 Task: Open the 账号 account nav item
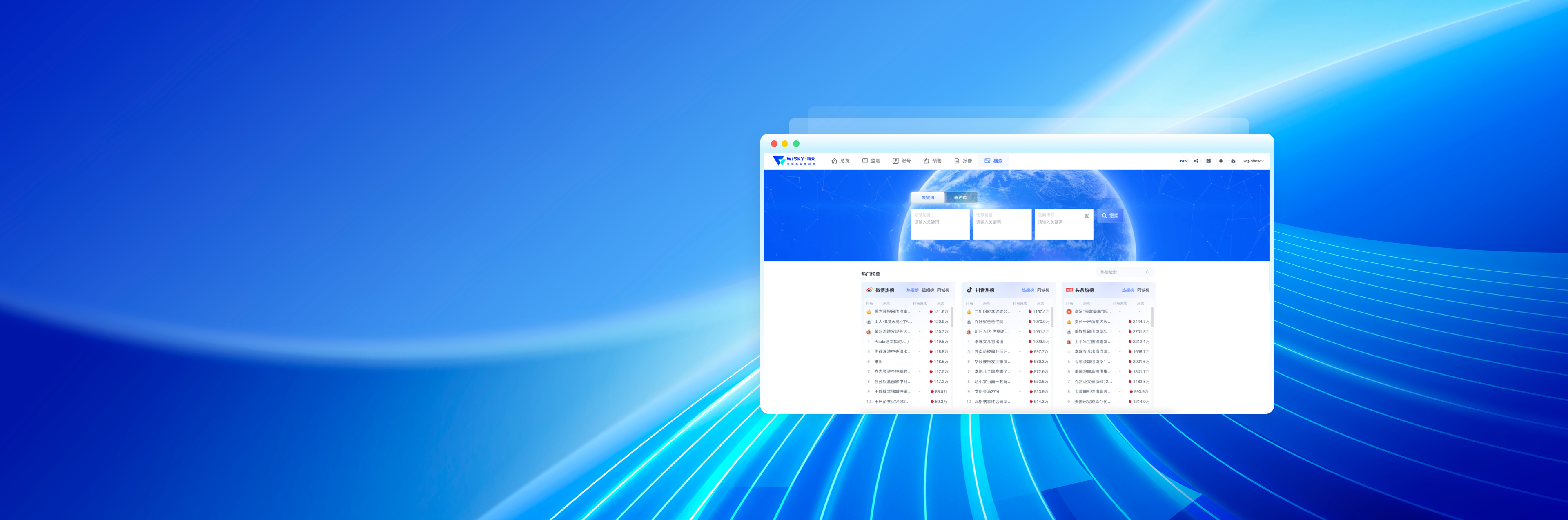click(902, 161)
